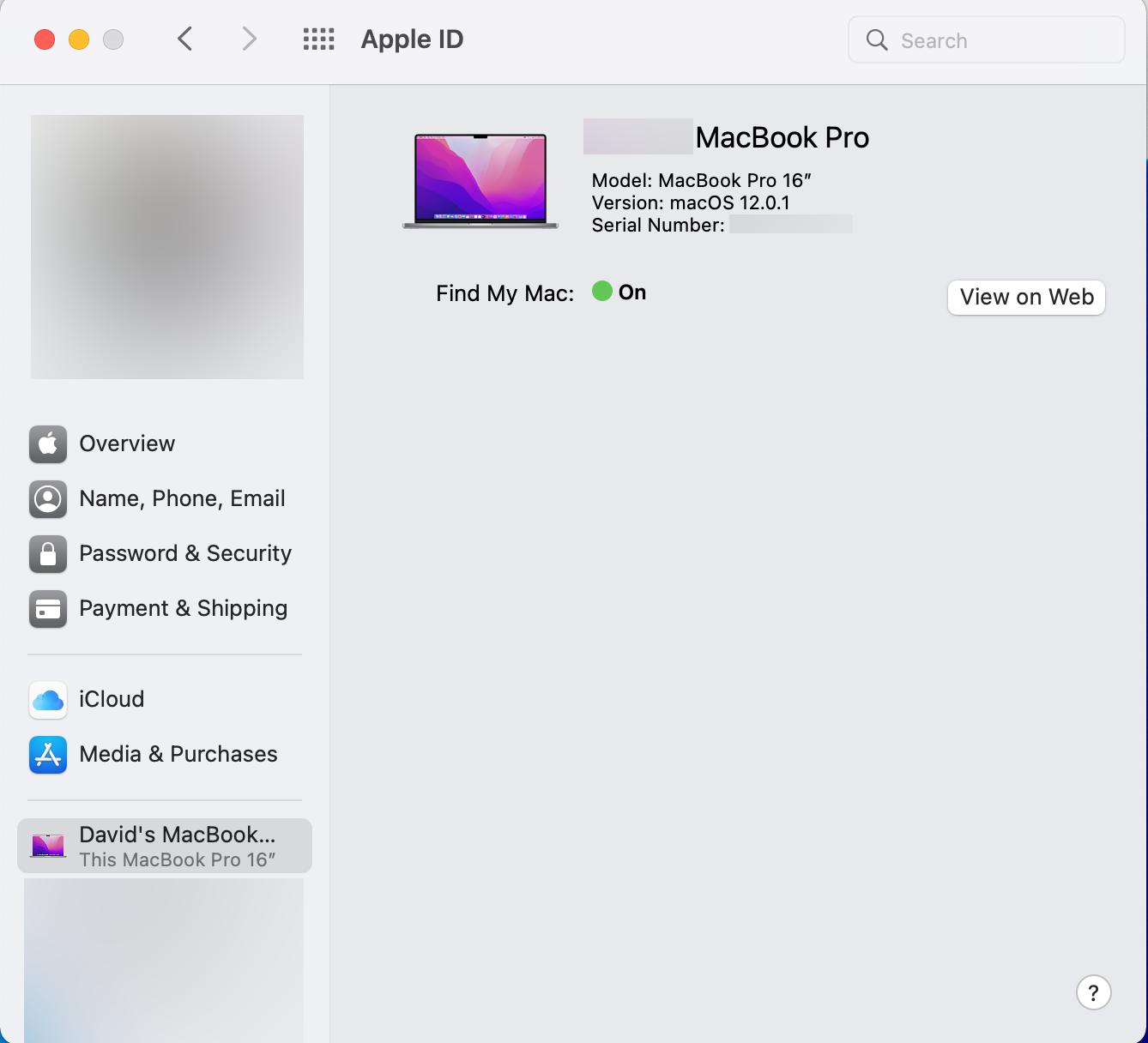Click the magnifying glass search icon
Viewport: 1148px width, 1043px height.
pos(877,40)
